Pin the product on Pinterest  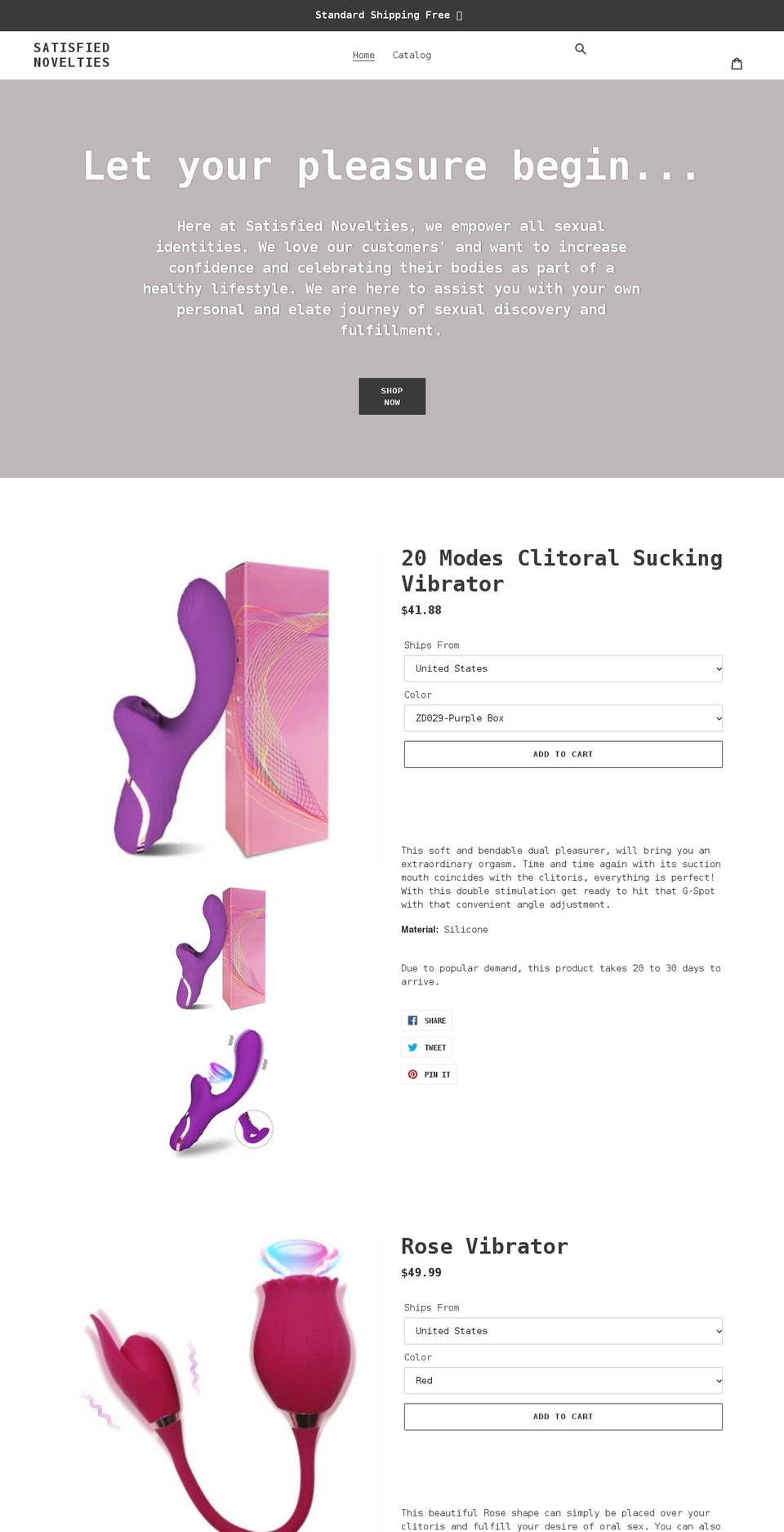[x=428, y=1074]
